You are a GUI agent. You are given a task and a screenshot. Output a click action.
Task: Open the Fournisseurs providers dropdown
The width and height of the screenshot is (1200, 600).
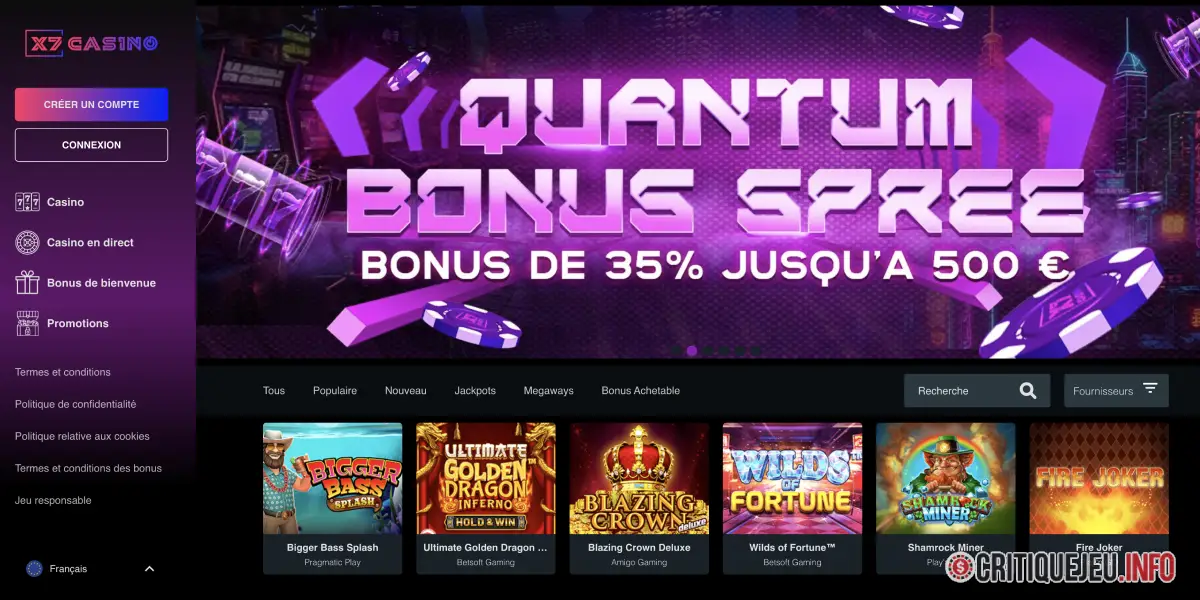tap(1116, 391)
